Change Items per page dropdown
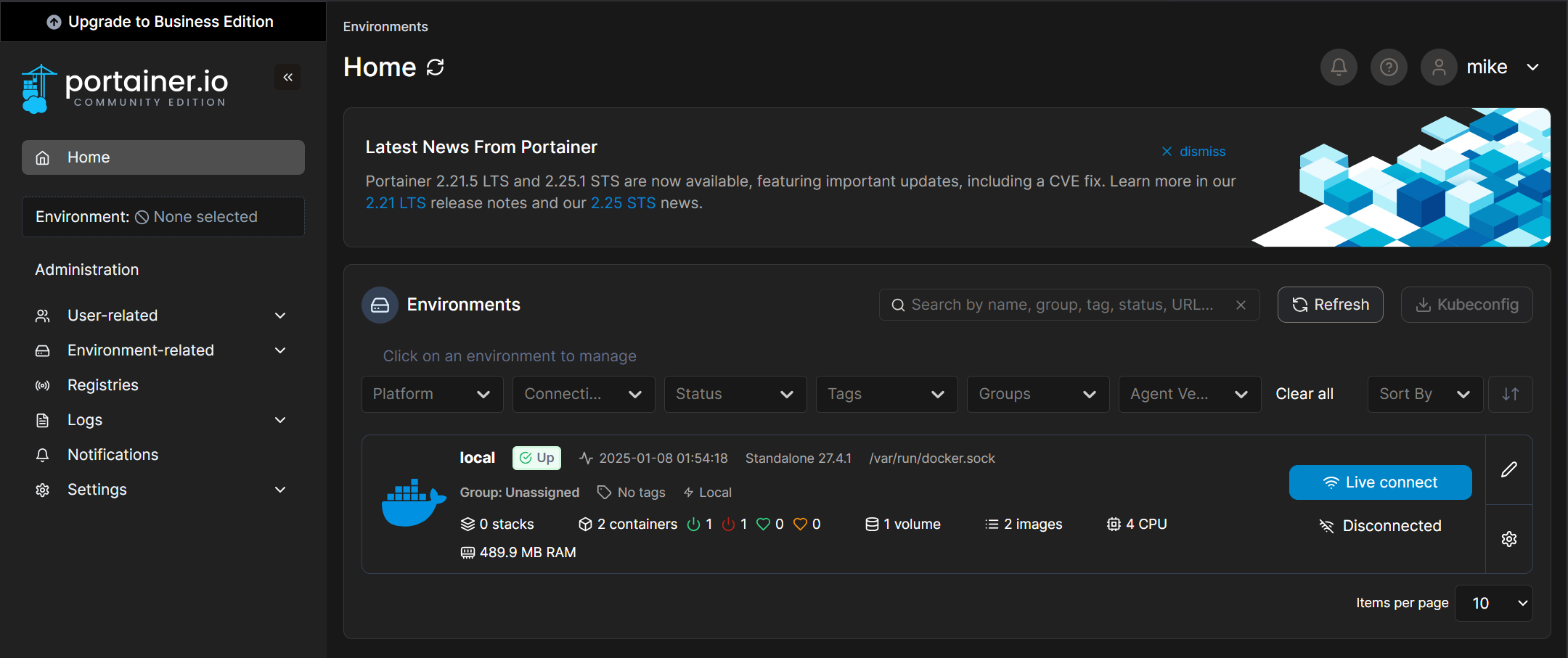 coord(1494,604)
